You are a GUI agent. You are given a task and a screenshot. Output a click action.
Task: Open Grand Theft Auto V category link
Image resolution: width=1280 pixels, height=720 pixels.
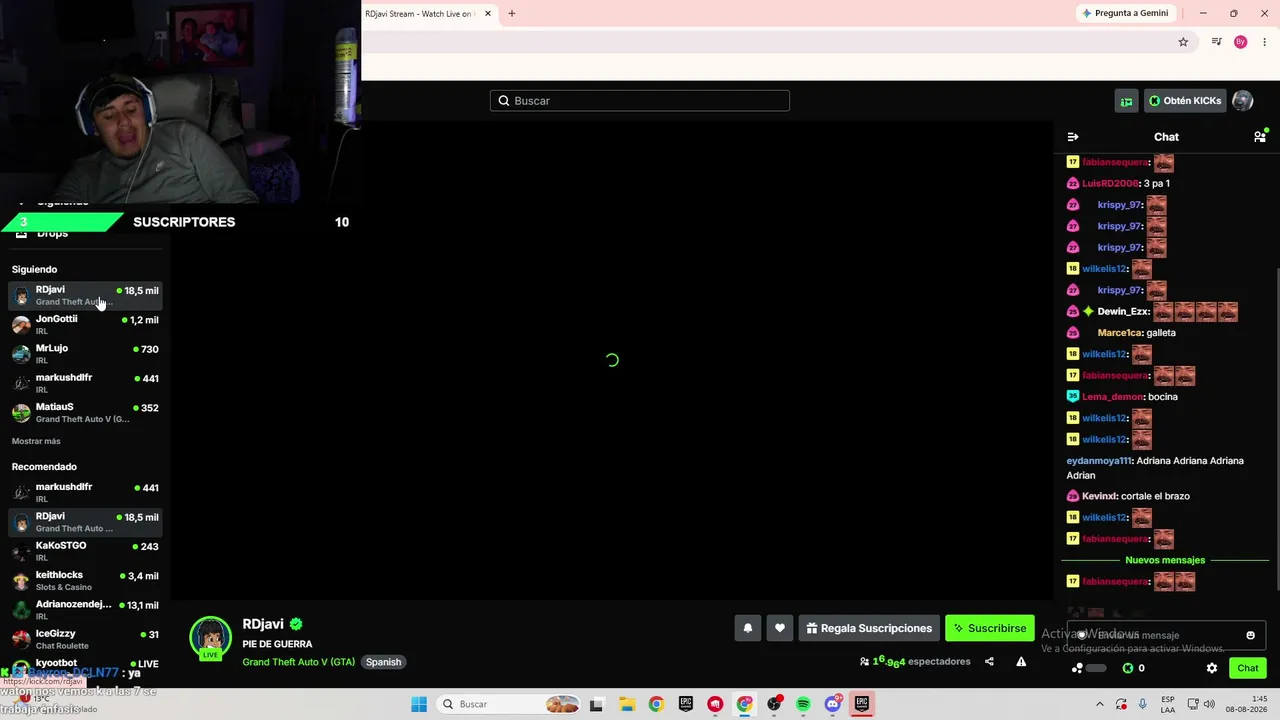pos(298,662)
